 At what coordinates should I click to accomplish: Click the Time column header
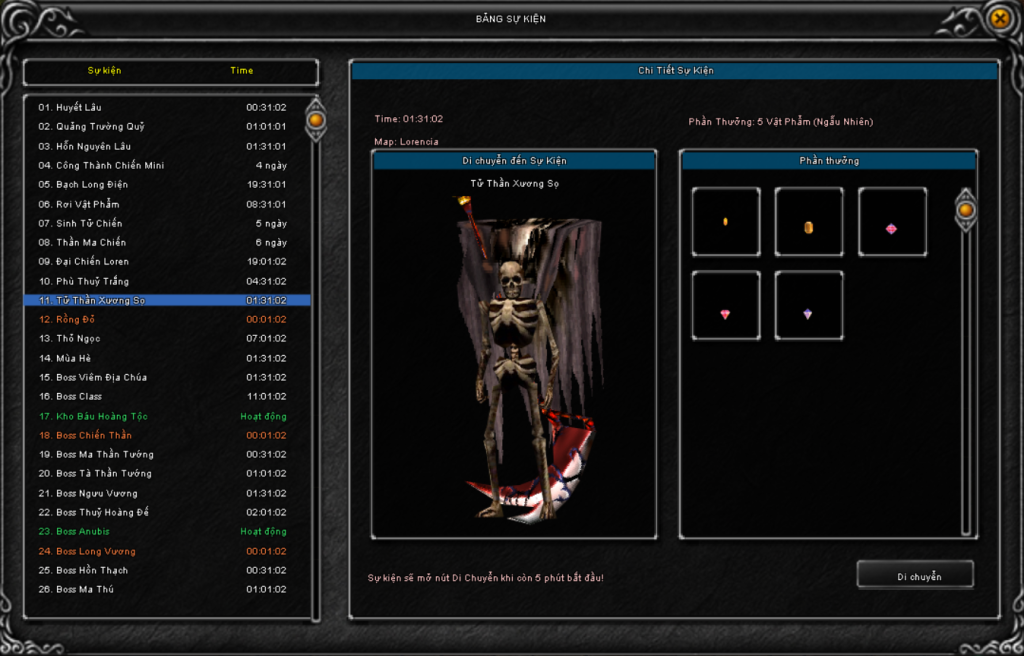click(x=241, y=71)
